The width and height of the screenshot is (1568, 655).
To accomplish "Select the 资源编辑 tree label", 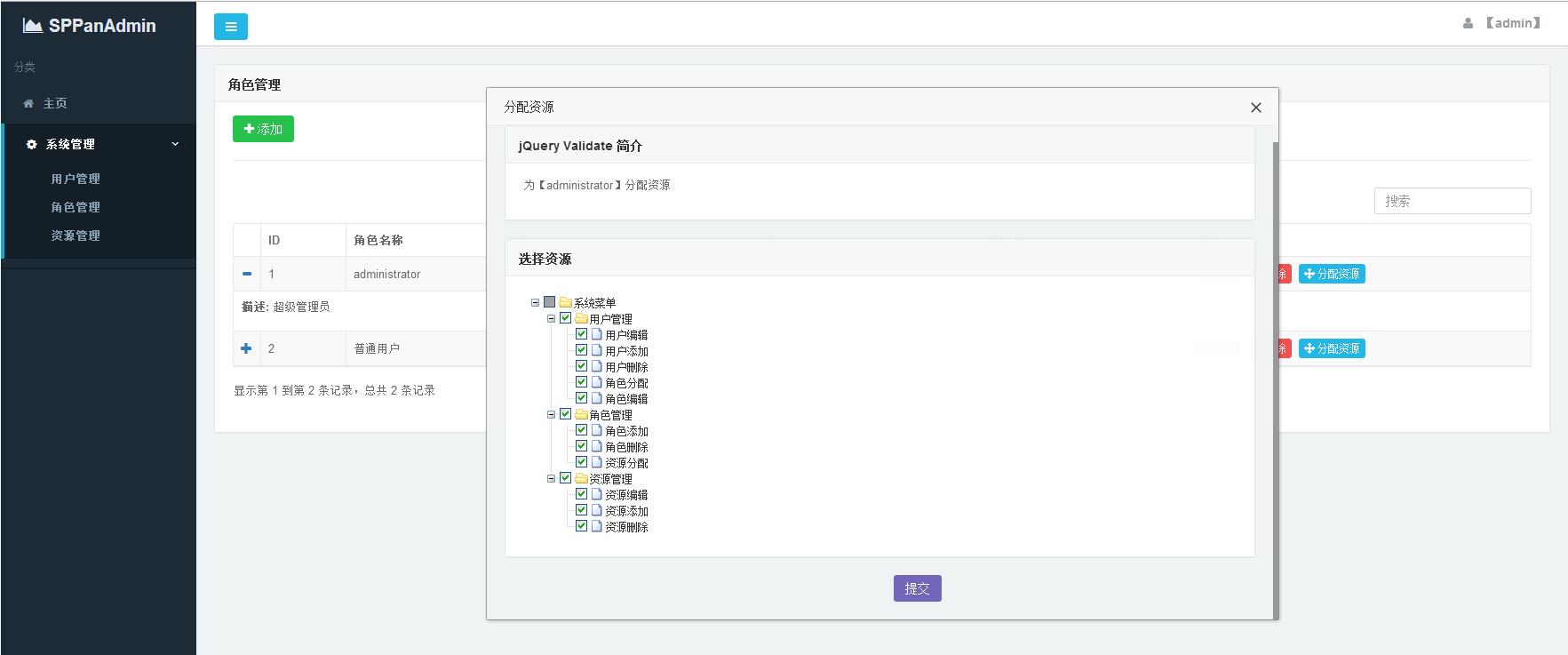I will pos(626,495).
